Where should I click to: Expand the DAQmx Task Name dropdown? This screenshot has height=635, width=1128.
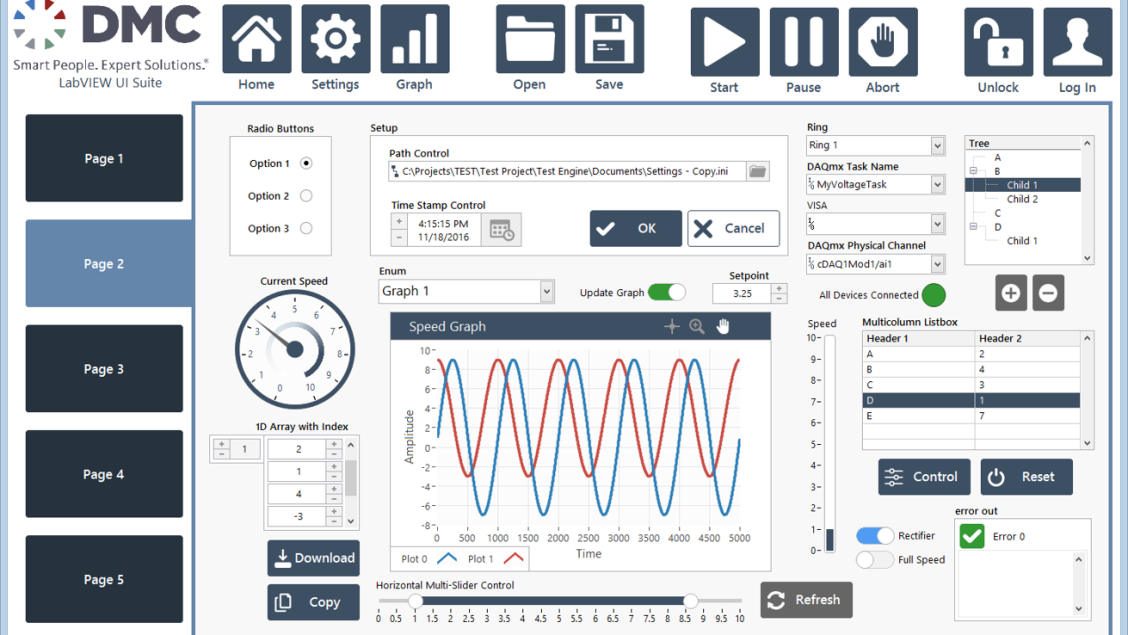click(937, 185)
